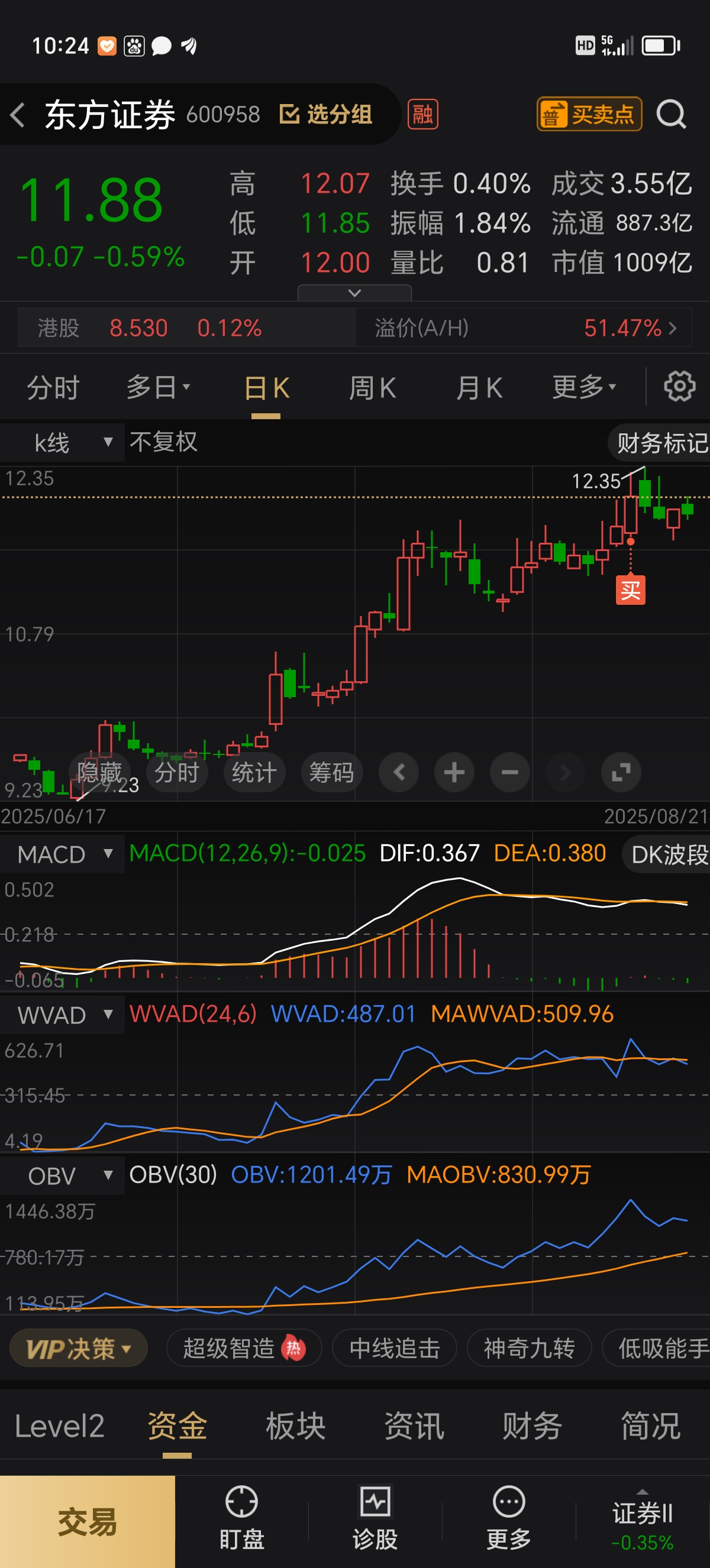Open the 板块 sector tab

[x=295, y=1427]
